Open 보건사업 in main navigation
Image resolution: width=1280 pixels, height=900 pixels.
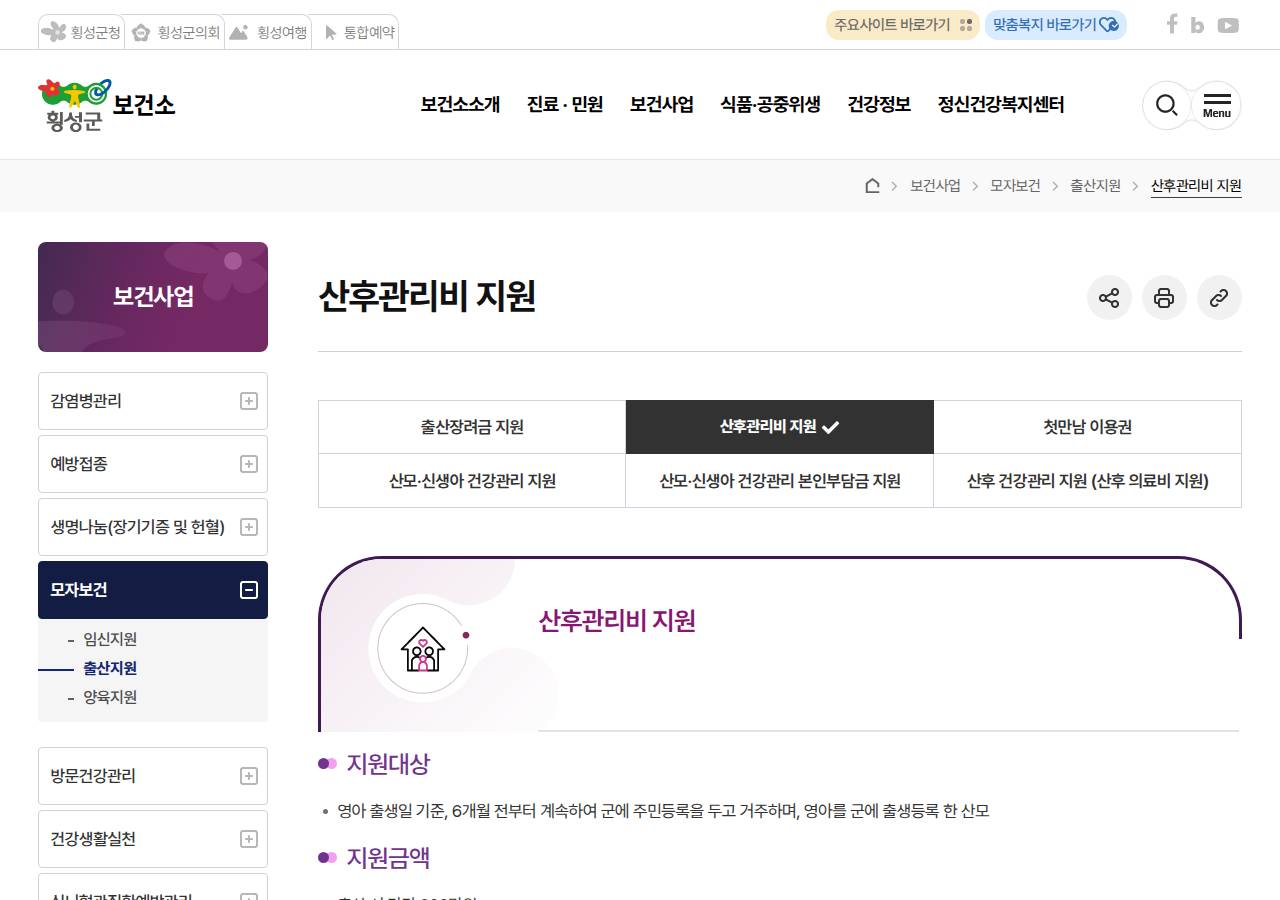[x=662, y=104]
